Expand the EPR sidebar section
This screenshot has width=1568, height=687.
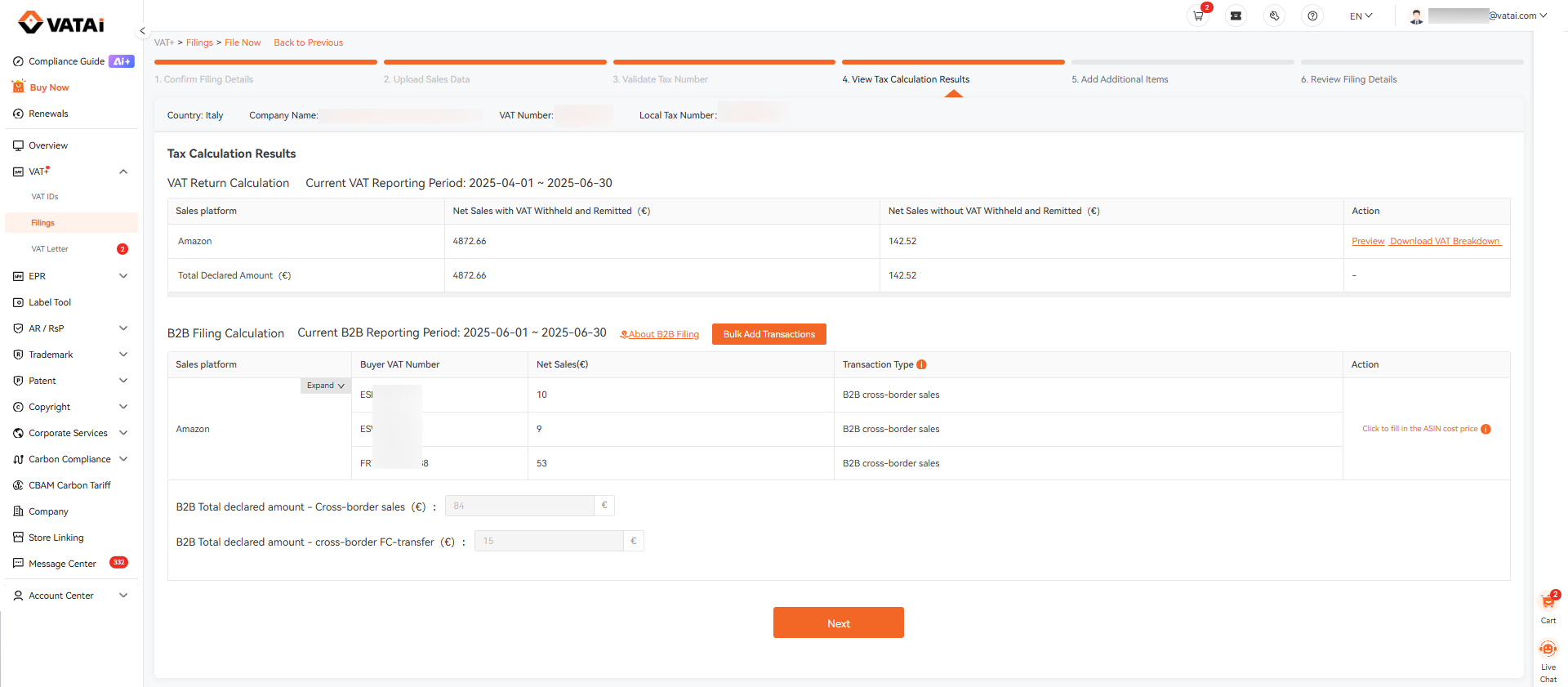pyautogui.click(x=123, y=276)
